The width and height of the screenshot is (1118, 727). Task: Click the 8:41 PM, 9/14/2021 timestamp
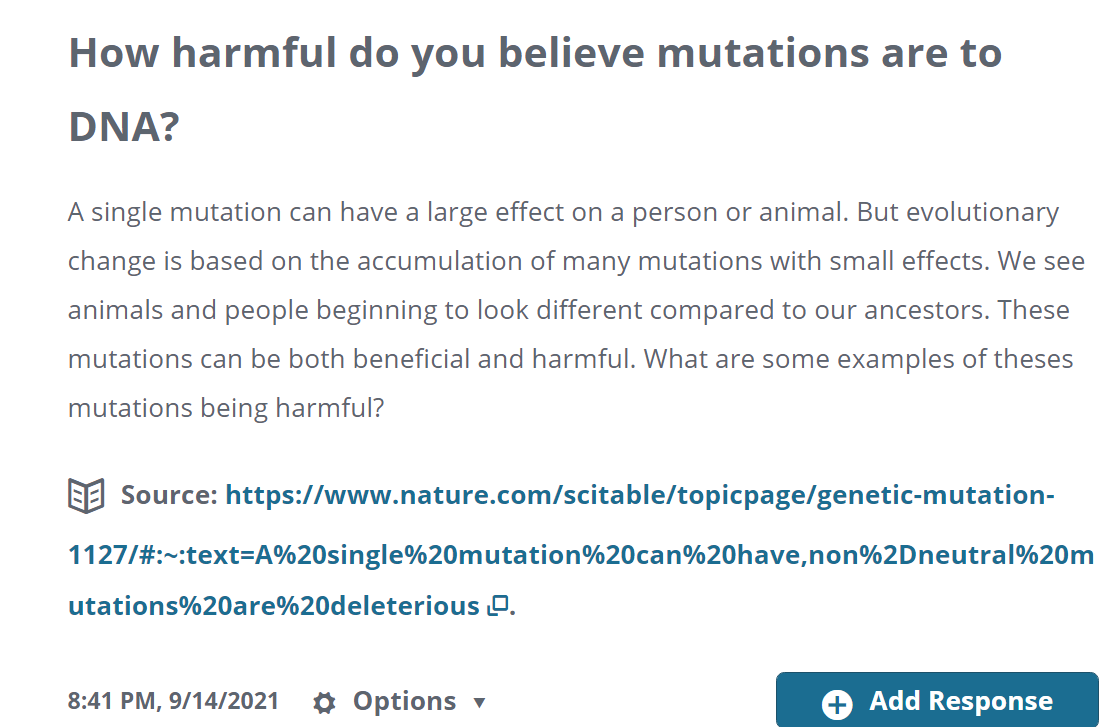pos(173,701)
